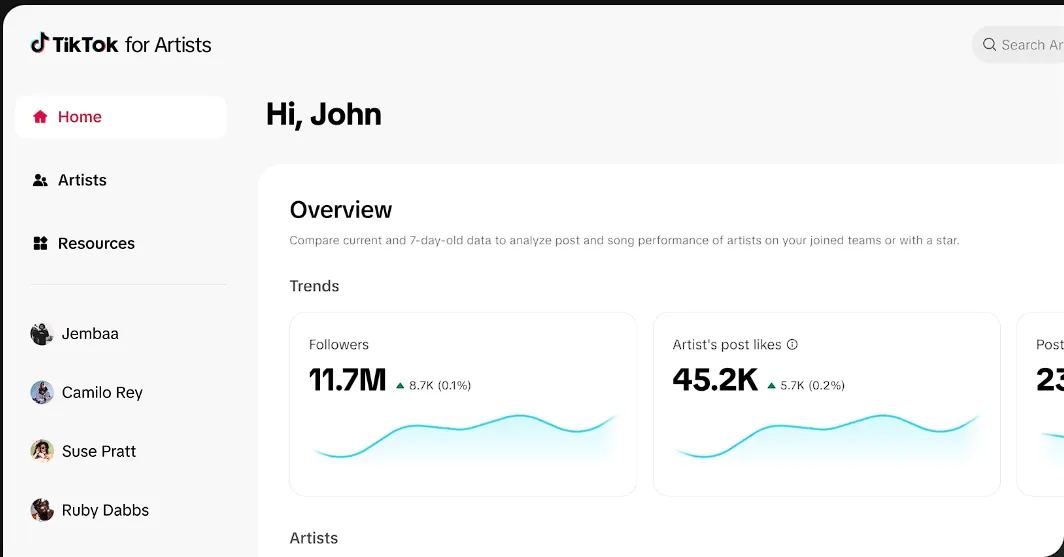1064x557 pixels.
Task: Click the 8.7K (0.1%) change indicator
Action: click(x=434, y=385)
